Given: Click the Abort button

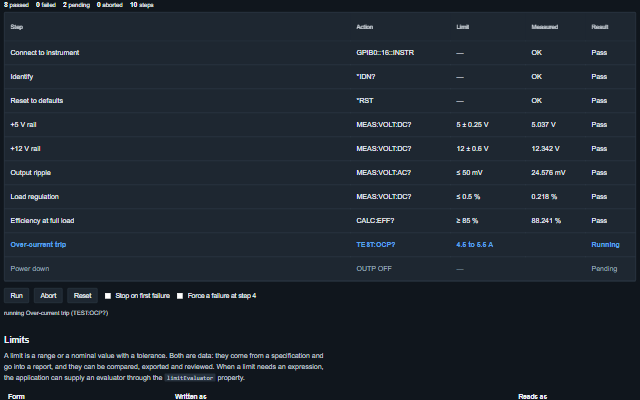Looking at the screenshot, I should pyautogui.click(x=48, y=296).
